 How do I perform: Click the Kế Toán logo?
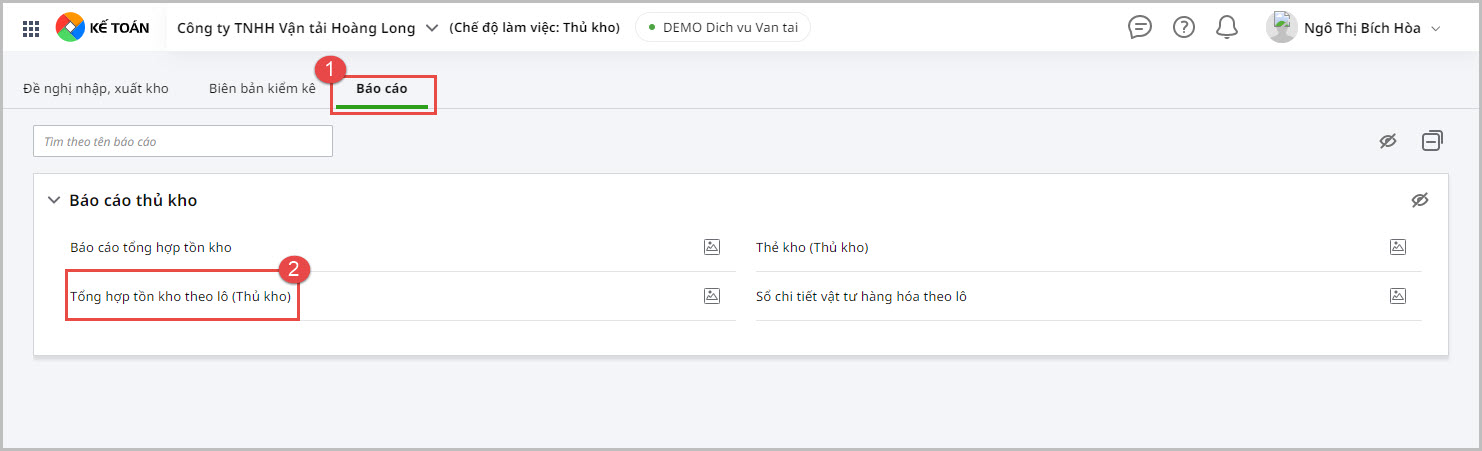tap(103, 28)
